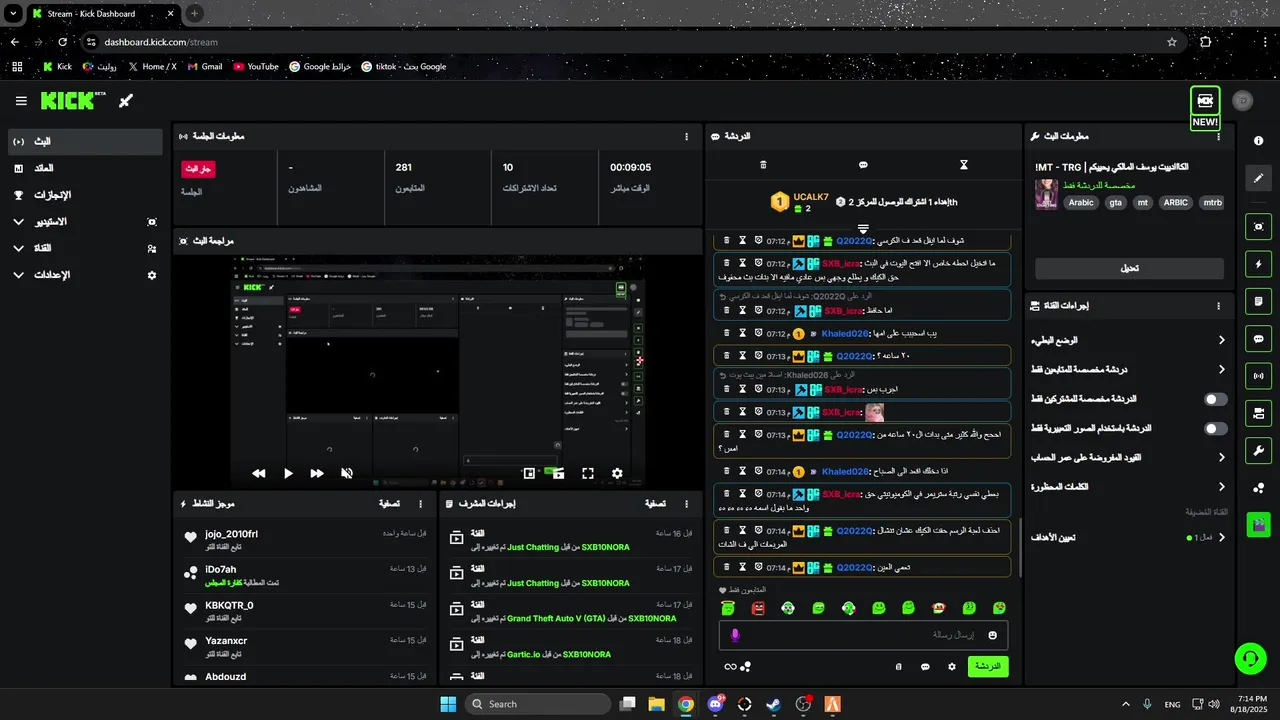Click the broadcast signal icon in right sidebar
The width and height of the screenshot is (1280, 720).
pos(1258,377)
